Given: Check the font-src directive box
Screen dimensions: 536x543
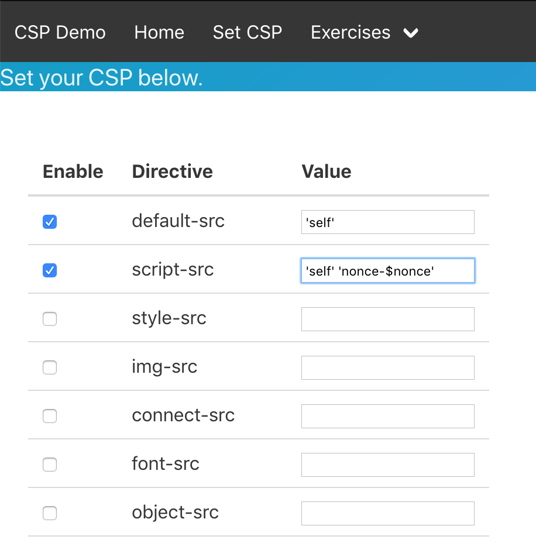Looking at the screenshot, I should pyautogui.click(x=50, y=465).
